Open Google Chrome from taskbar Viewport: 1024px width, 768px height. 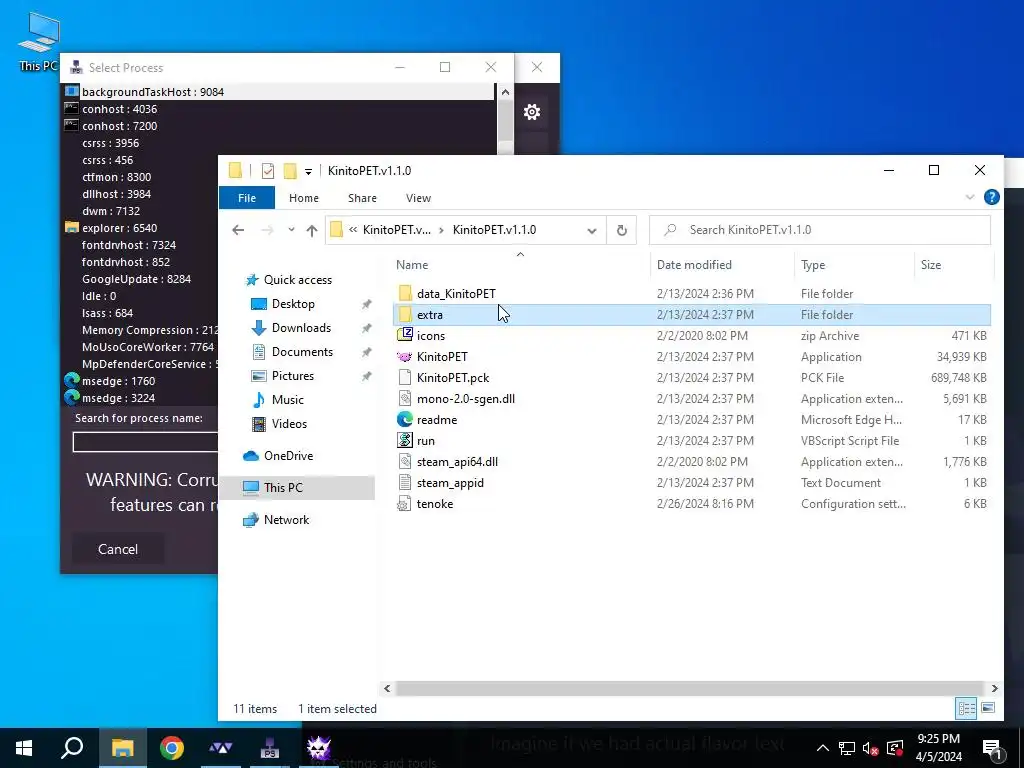click(x=172, y=748)
